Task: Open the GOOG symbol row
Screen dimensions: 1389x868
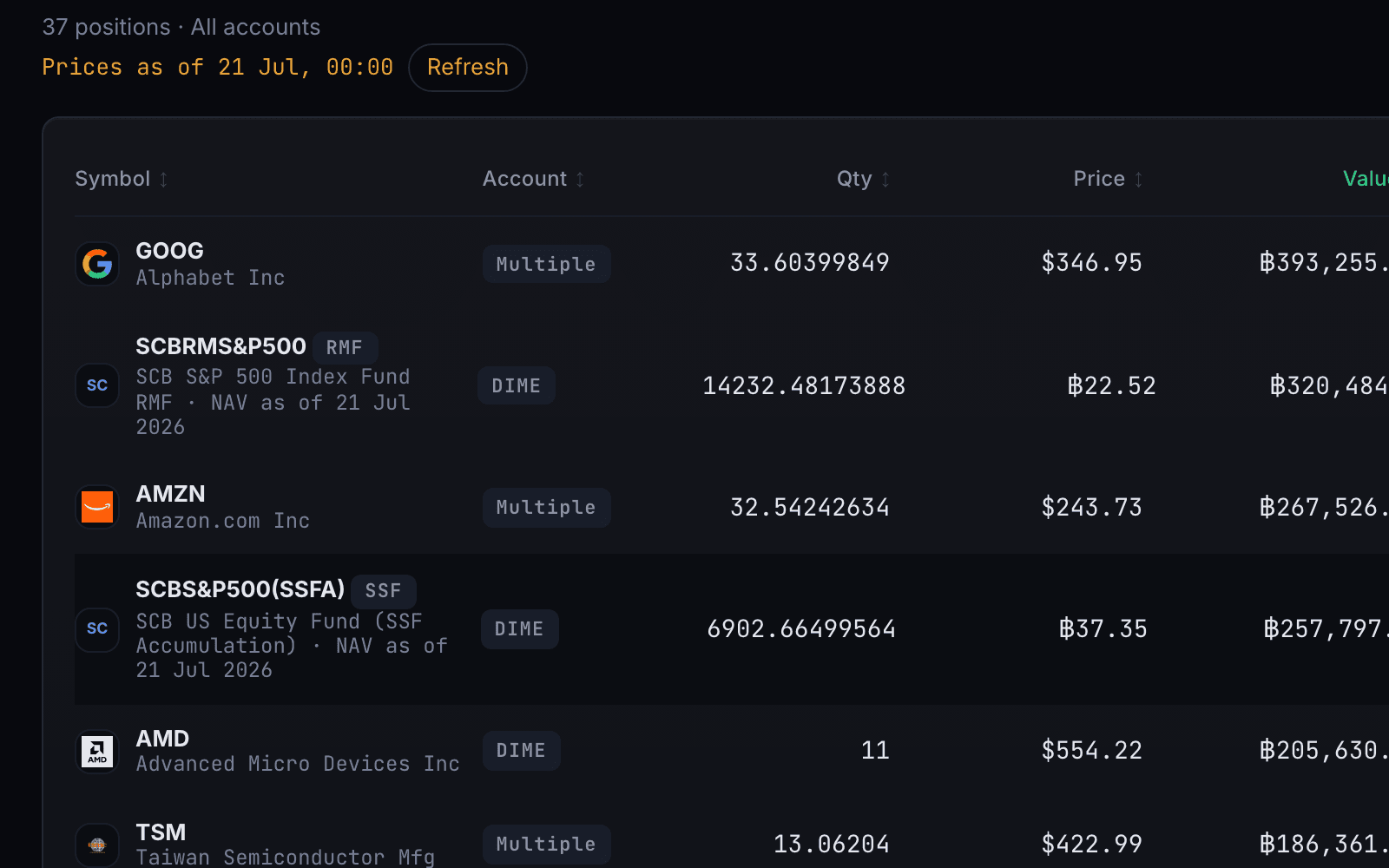Action: (x=169, y=251)
